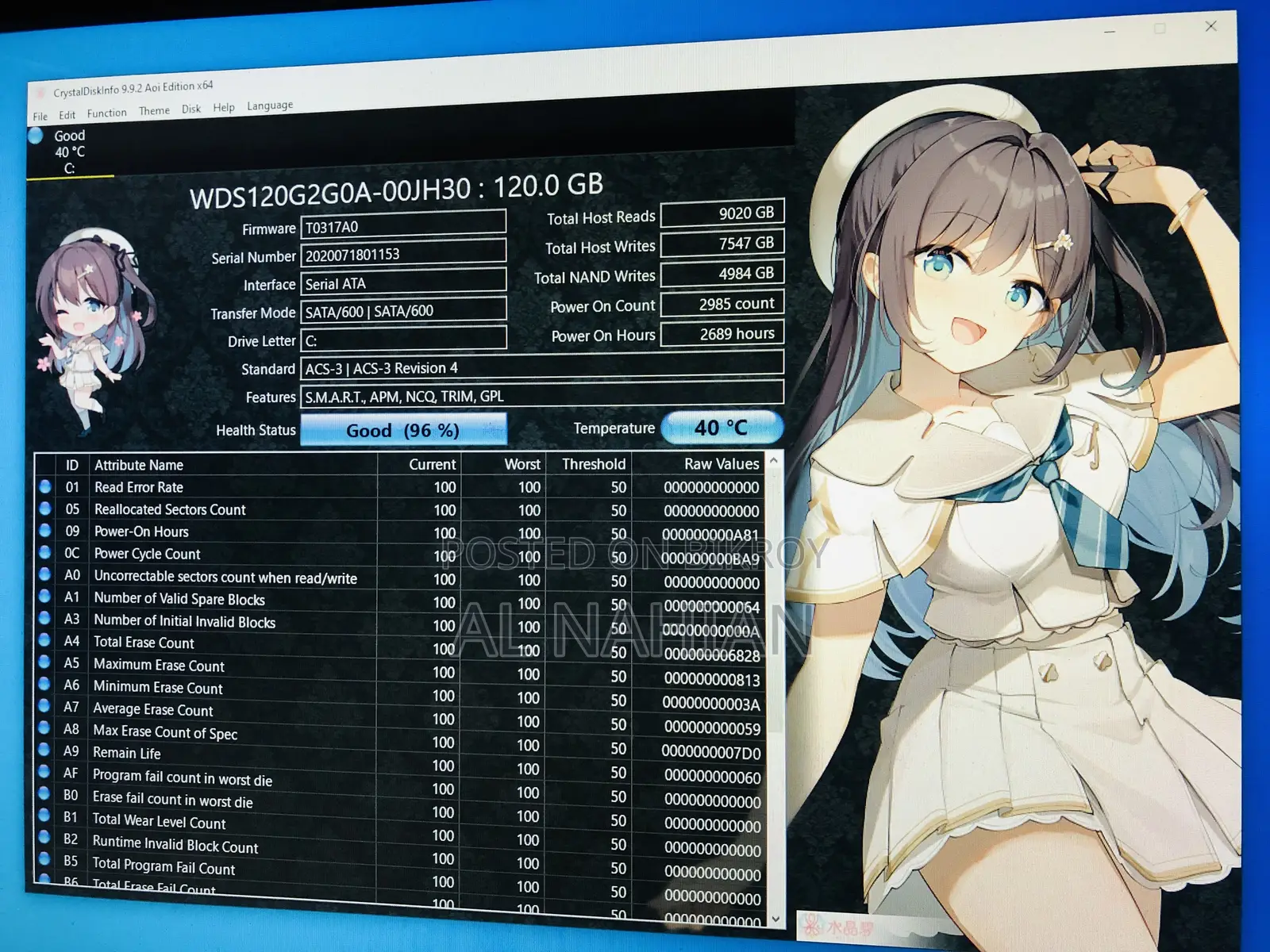Click the status dot for Power-On Hours row
This screenshot has width=1270, height=952.
click(x=45, y=530)
